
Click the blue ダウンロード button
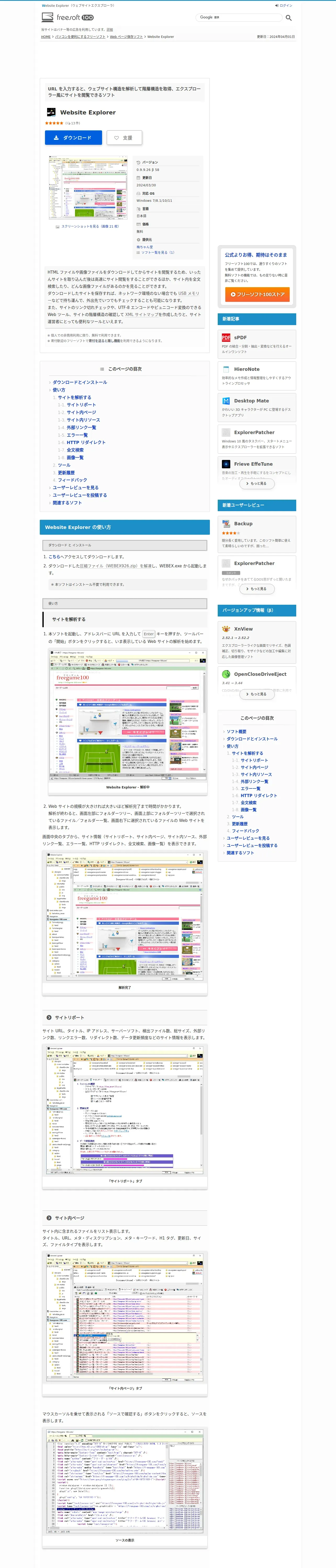coord(73,137)
